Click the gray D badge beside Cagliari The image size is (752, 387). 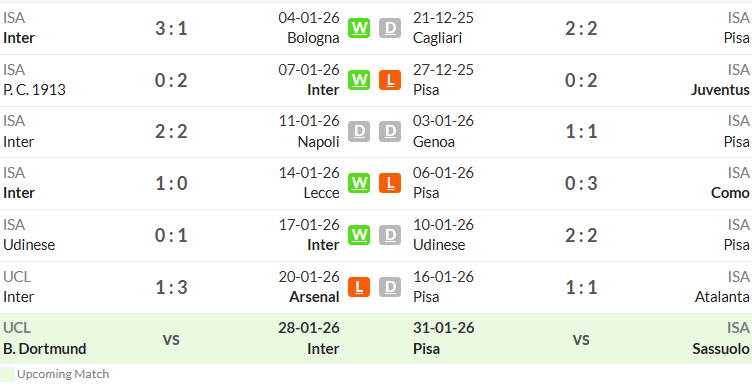[x=390, y=28]
